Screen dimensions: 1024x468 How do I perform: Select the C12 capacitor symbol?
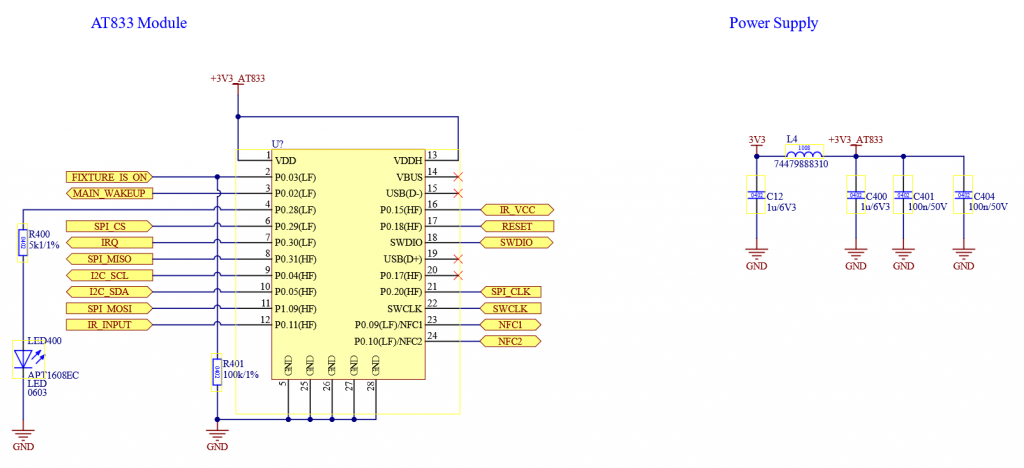click(x=757, y=195)
